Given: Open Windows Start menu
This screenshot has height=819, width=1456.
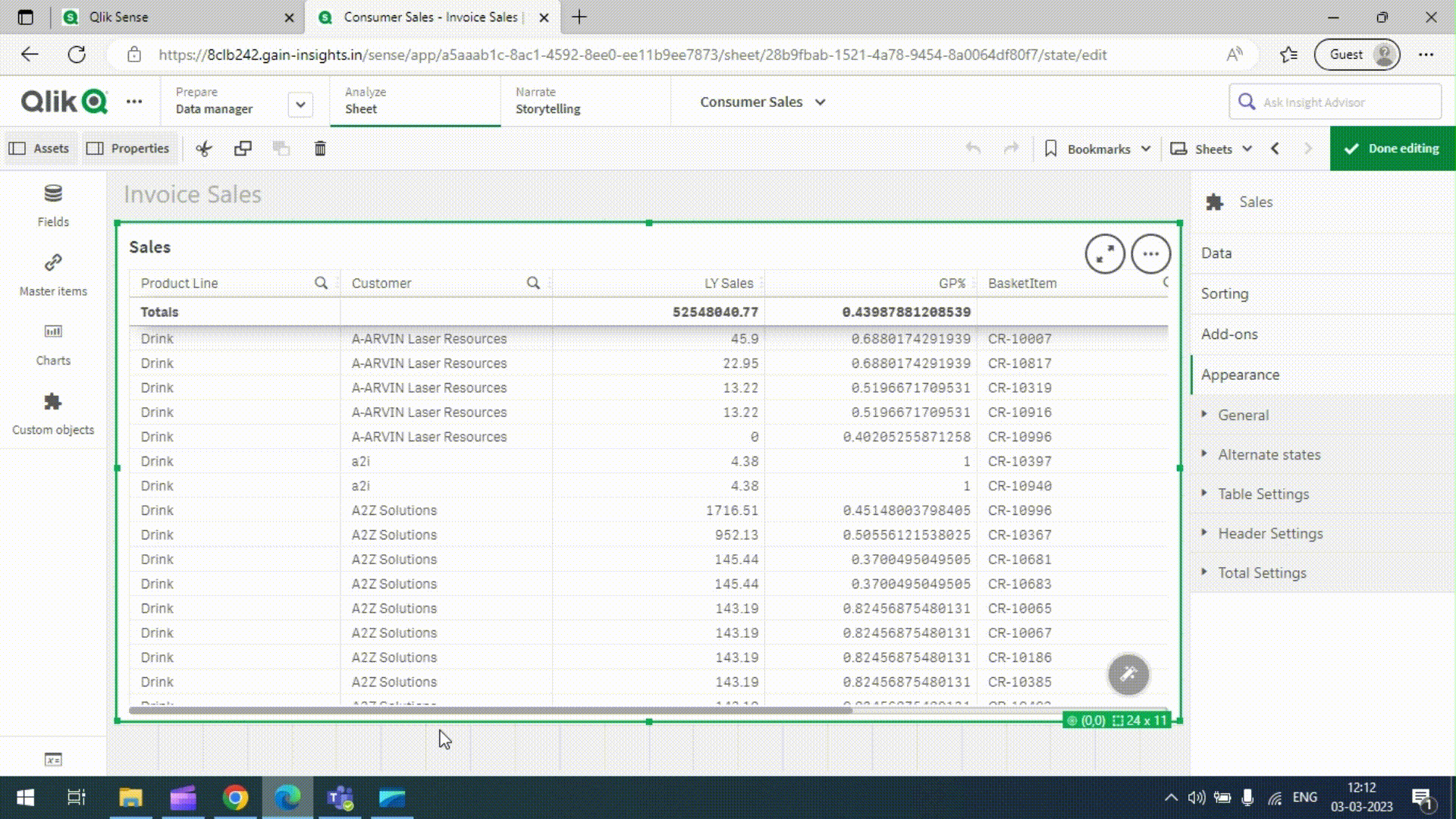Looking at the screenshot, I should (25, 798).
